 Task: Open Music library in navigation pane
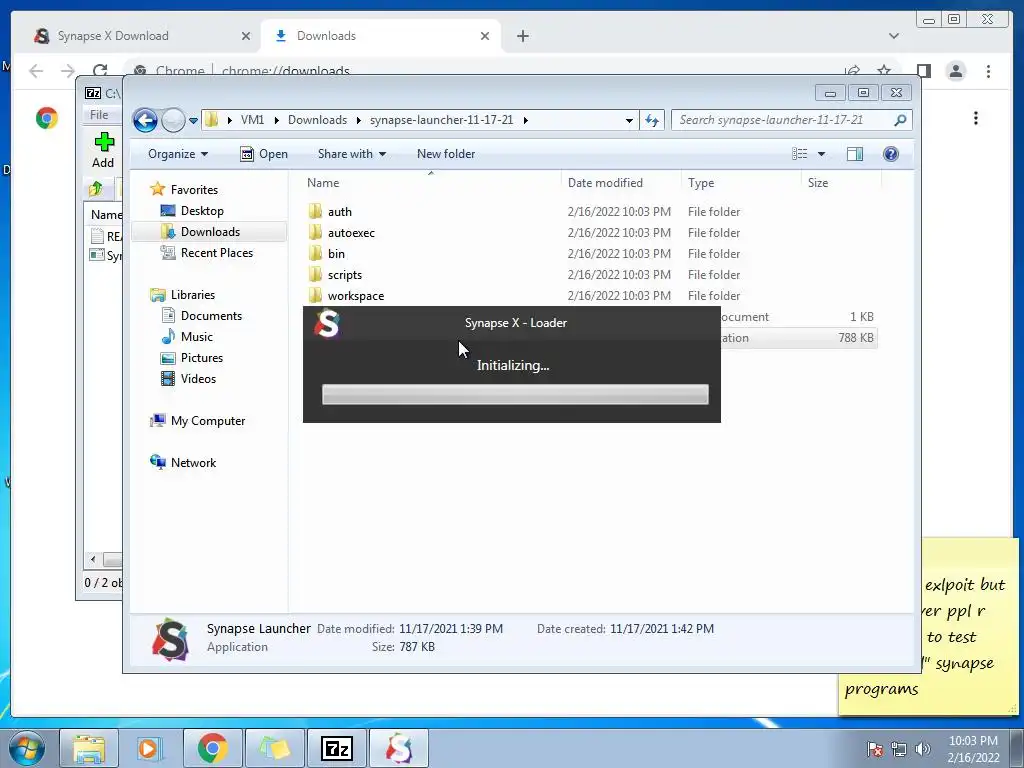[197, 337]
